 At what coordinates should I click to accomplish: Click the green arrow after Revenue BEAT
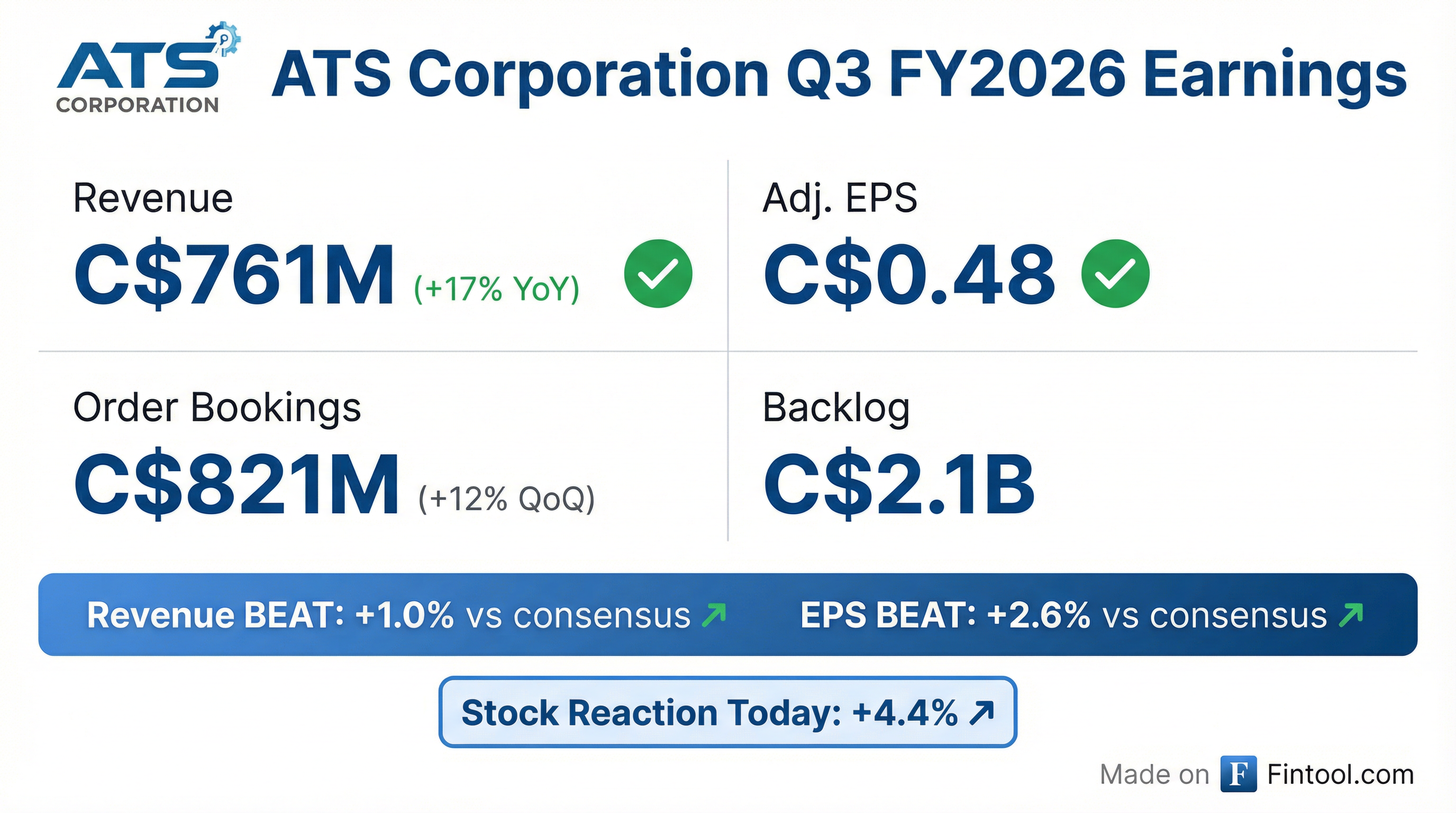click(x=714, y=615)
